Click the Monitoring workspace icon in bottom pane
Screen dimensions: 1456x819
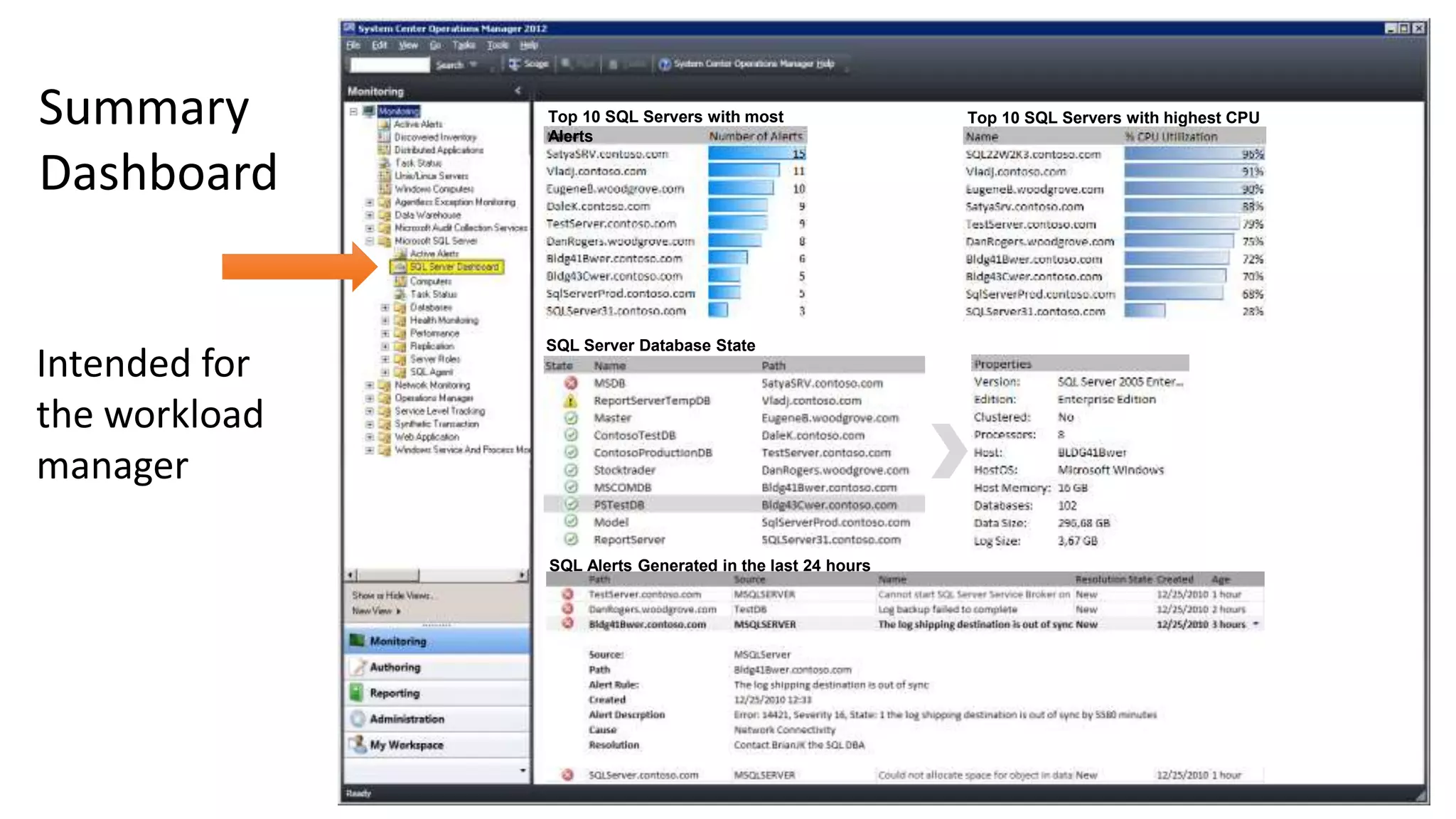pos(358,641)
